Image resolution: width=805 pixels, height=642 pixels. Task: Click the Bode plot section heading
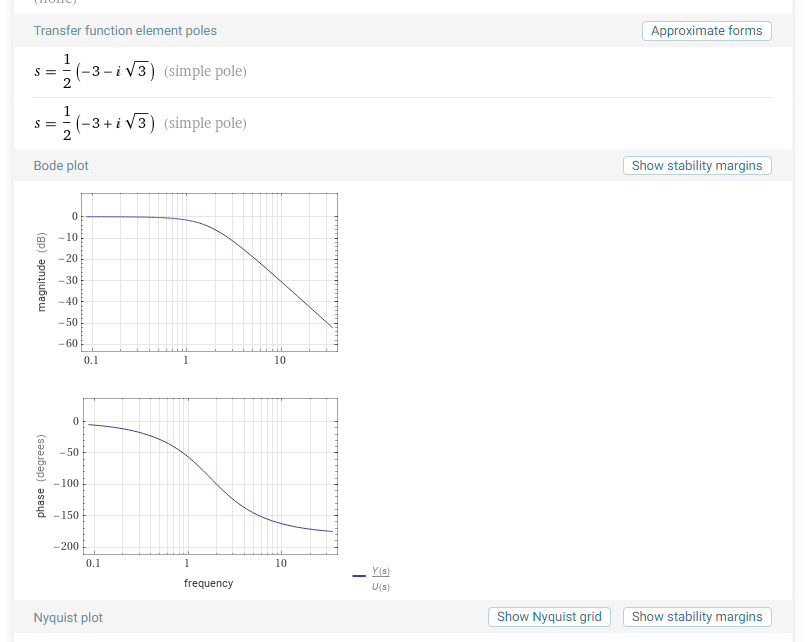click(x=61, y=166)
